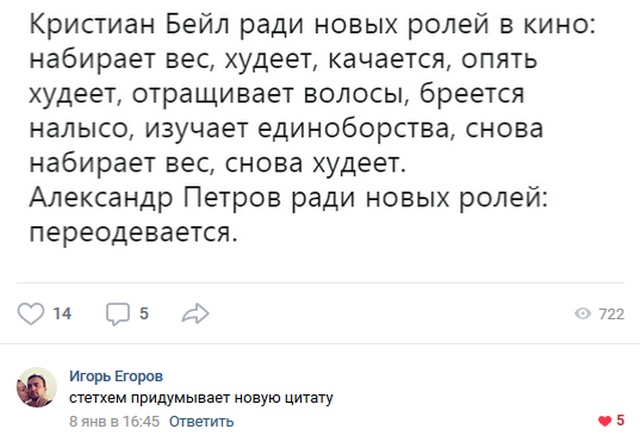Click the post like count 14

[x=62, y=314]
